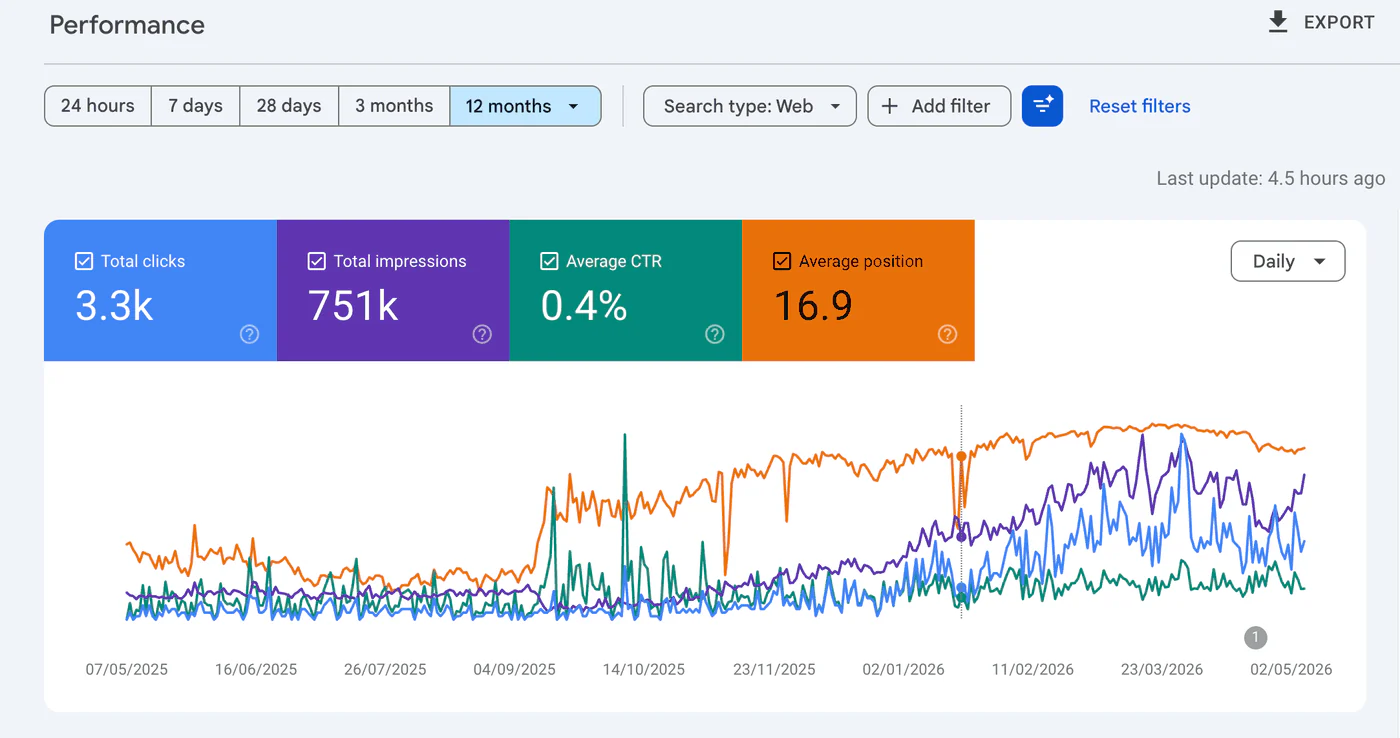The height and width of the screenshot is (738, 1400).
Task: Click the help icon on Average CTR card
Action: [x=715, y=334]
